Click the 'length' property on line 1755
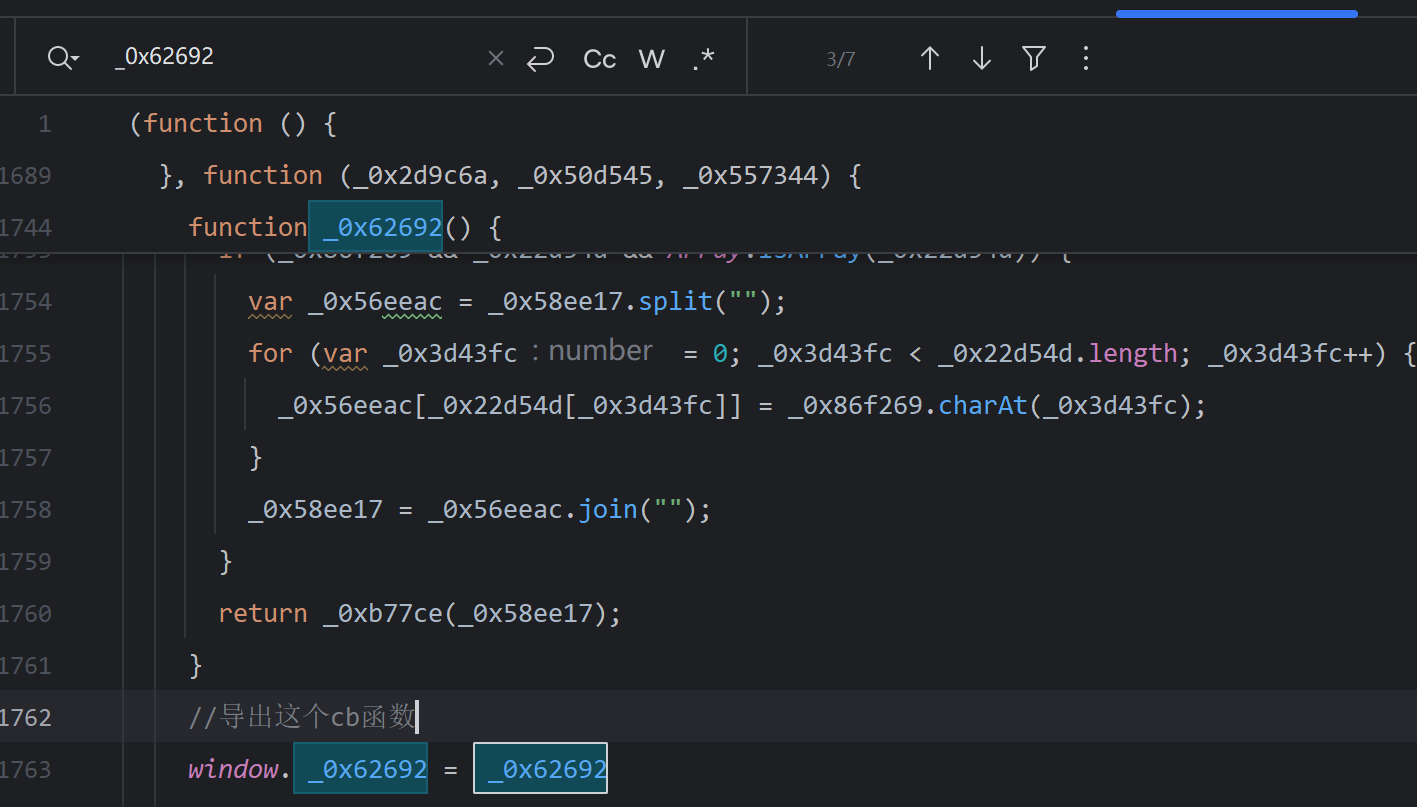The image size is (1417, 807). point(1133,354)
